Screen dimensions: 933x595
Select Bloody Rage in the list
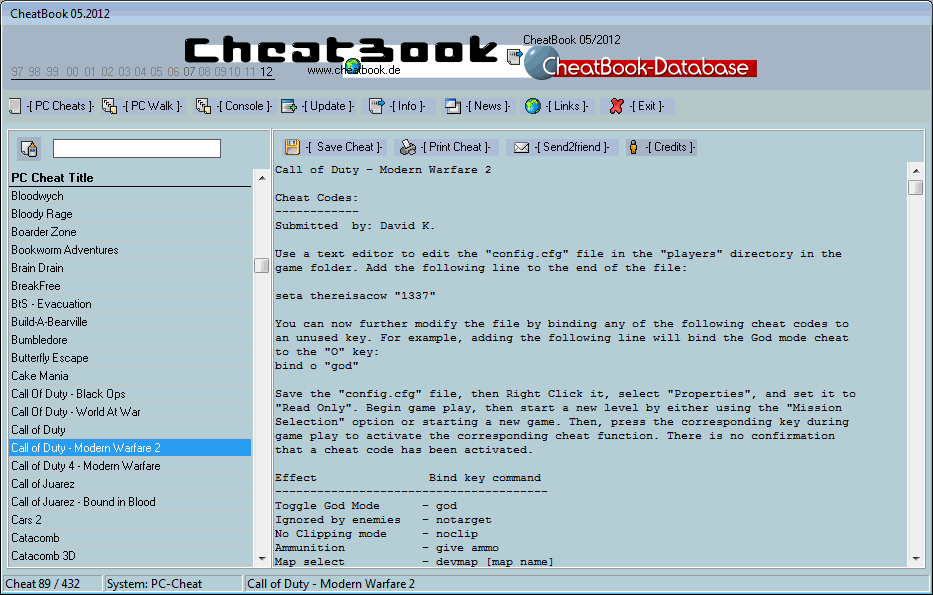pyautogui.click(x=130, y=214)
